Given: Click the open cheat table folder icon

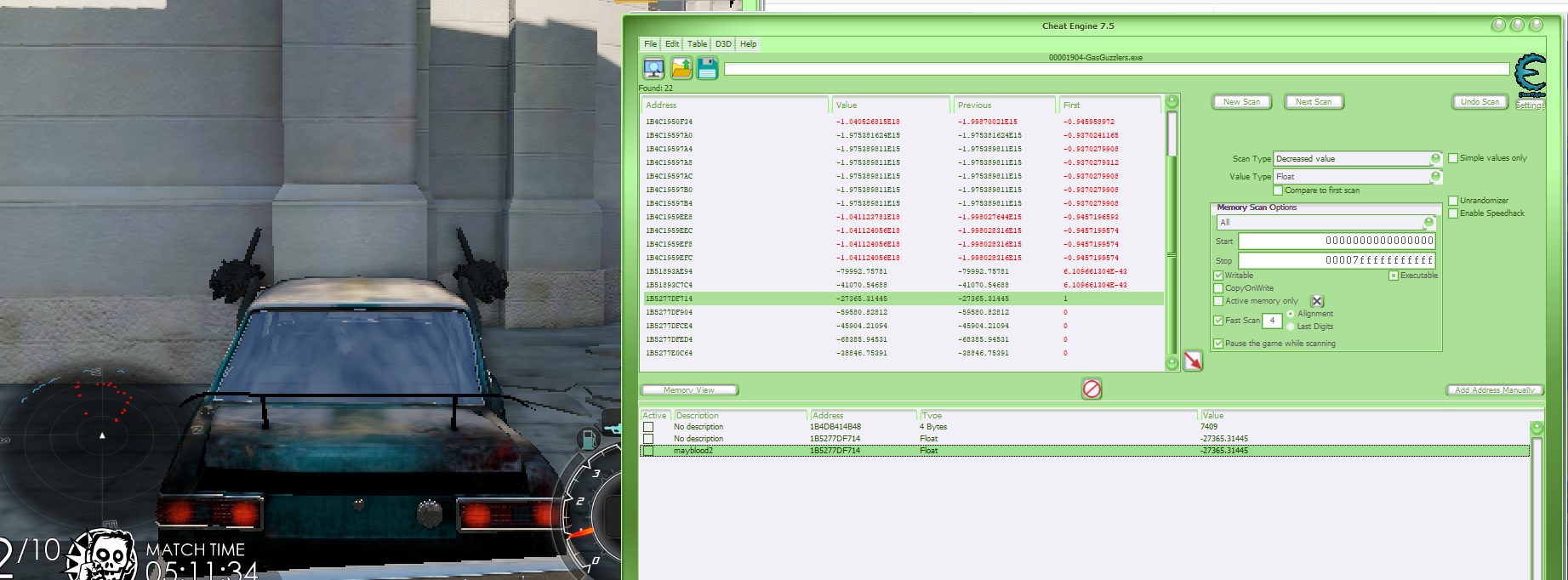Looking at the screenshot, I should point(681,69).
